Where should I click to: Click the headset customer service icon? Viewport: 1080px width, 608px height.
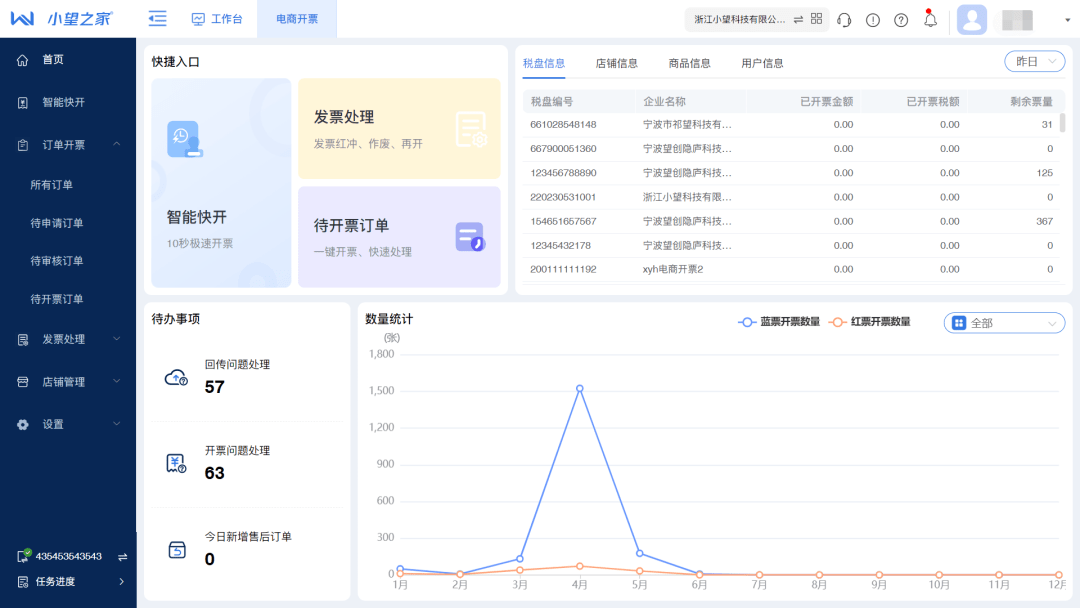coord(844,19)
